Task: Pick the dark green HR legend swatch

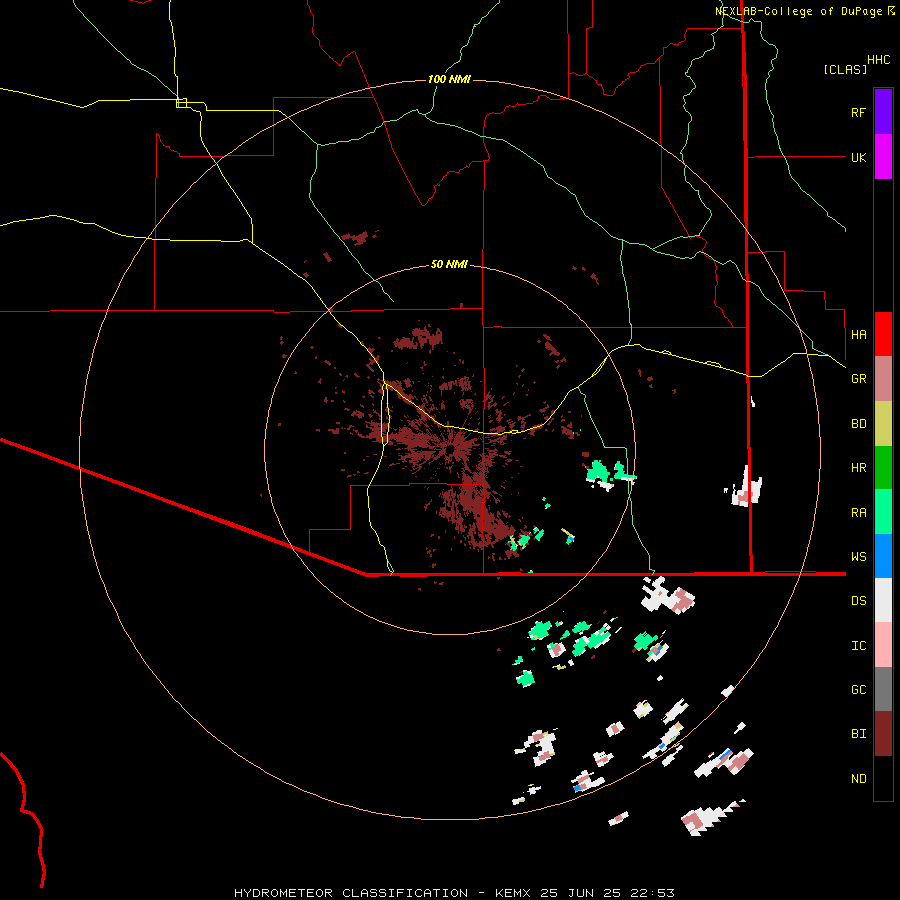Action: tap(883, 468)
